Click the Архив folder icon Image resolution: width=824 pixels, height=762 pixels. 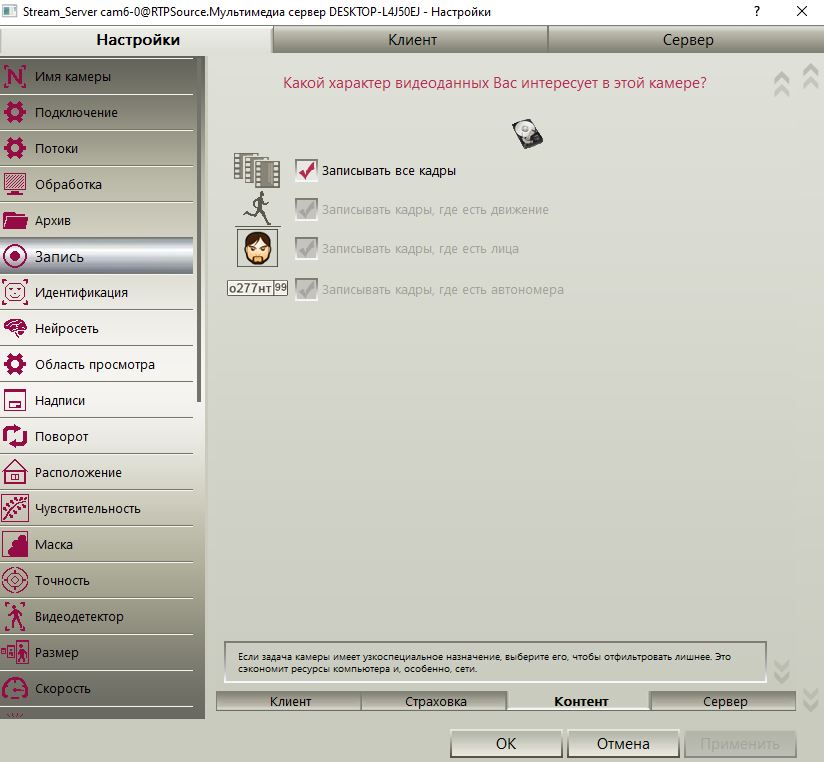click(15, 220)
